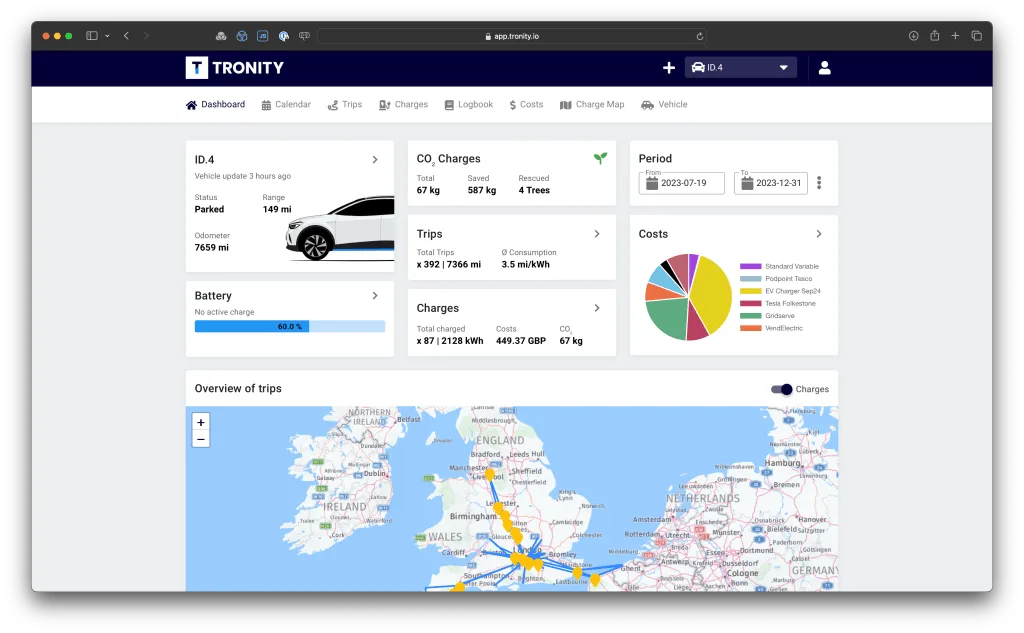Click the '3.5 mi/kWh' consumption value
1024x633 pixels.
pyautogui.click(x=526, y=265)
